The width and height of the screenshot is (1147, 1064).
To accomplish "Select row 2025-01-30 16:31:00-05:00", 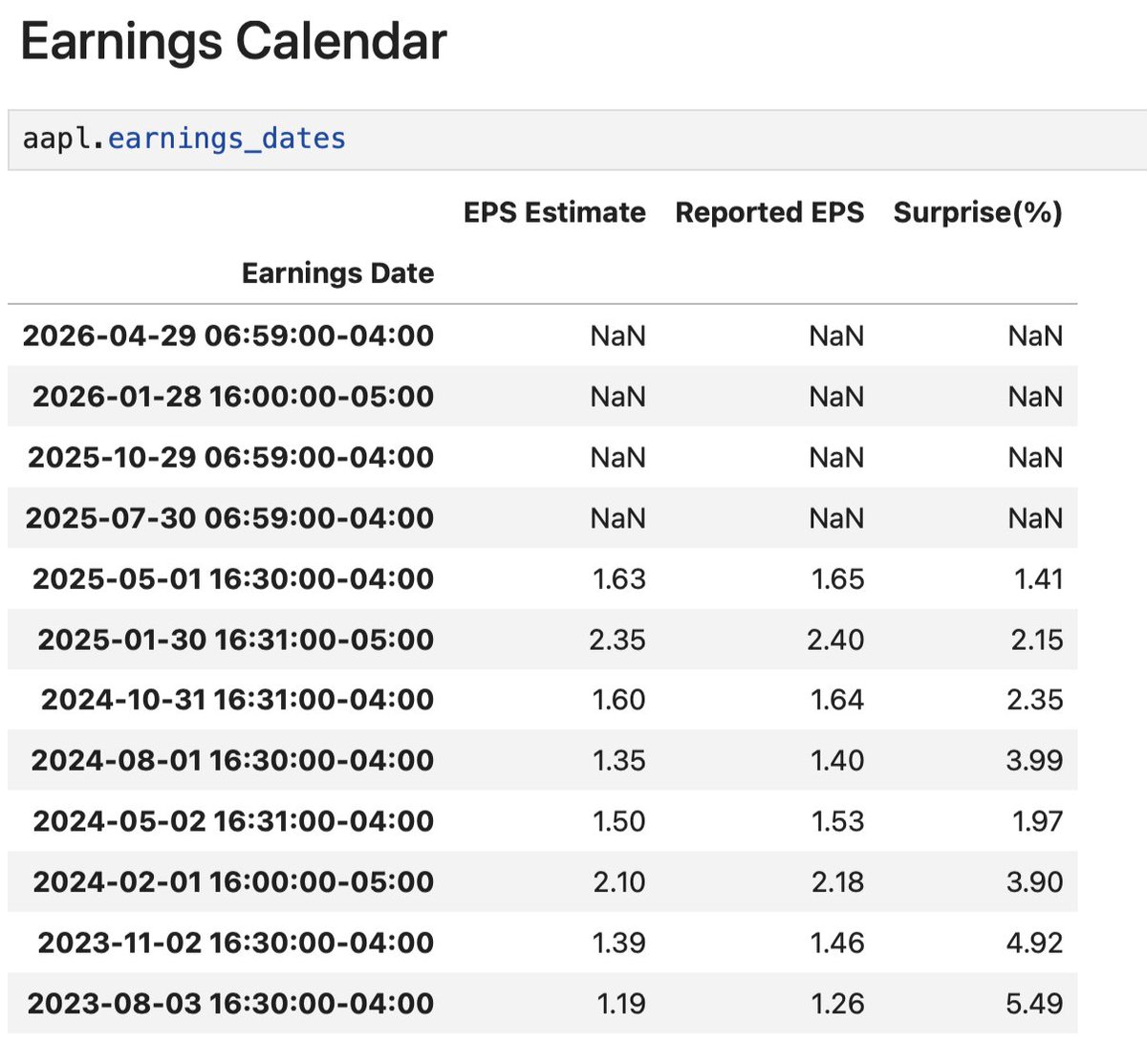I will pos(542,639).
